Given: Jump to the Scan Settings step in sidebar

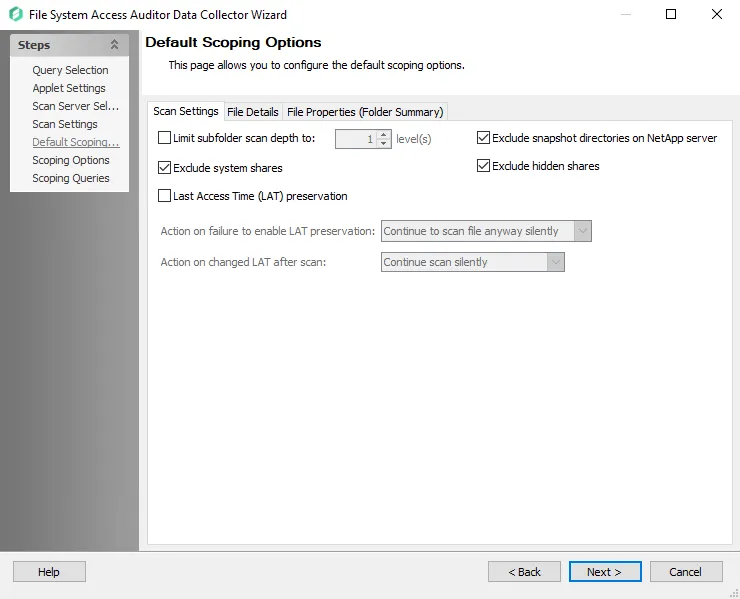Looking at the screenshot, I should pyautogui.click(x=65, y=124).
